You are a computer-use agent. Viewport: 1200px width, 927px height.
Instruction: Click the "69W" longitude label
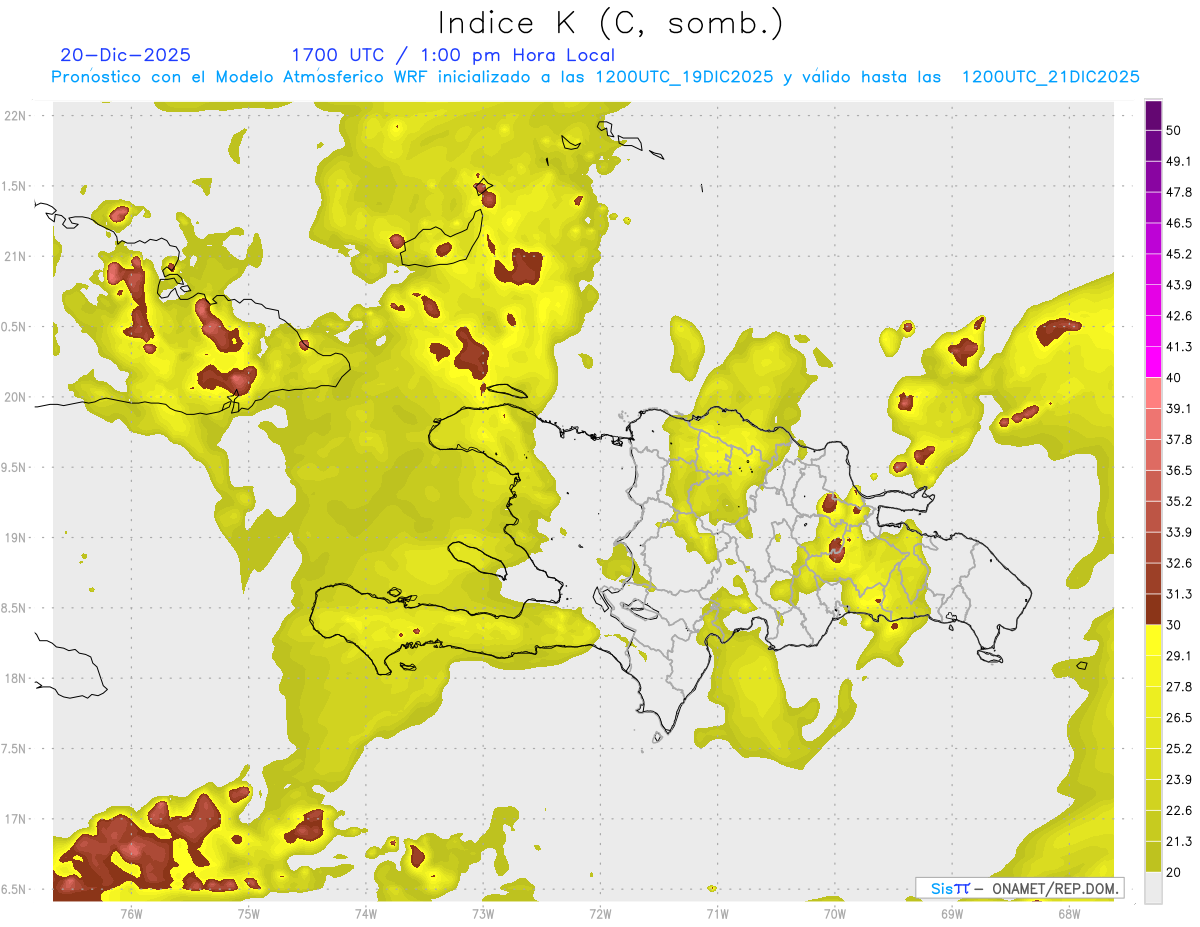(952, 912)
